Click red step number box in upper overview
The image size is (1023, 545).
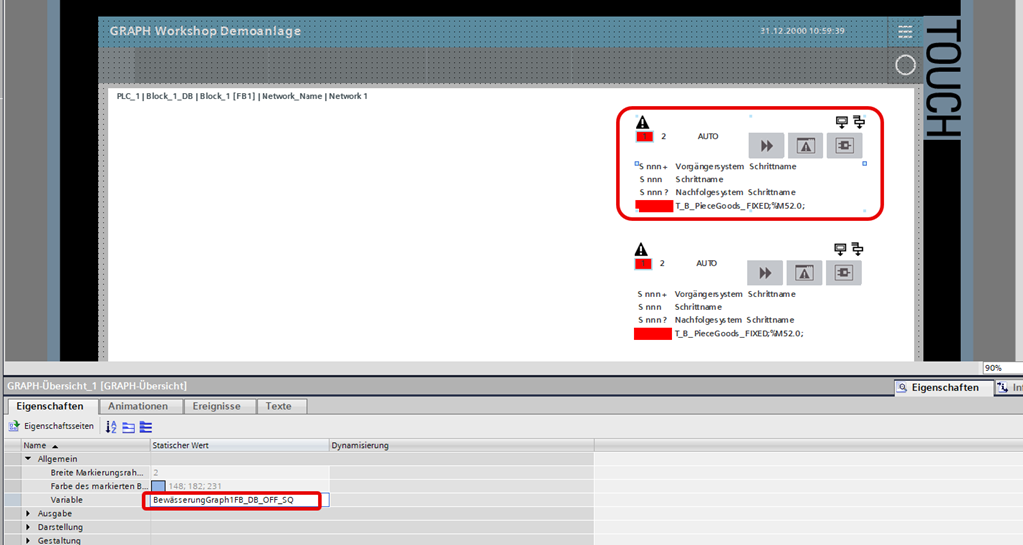(x=644, y=136)
